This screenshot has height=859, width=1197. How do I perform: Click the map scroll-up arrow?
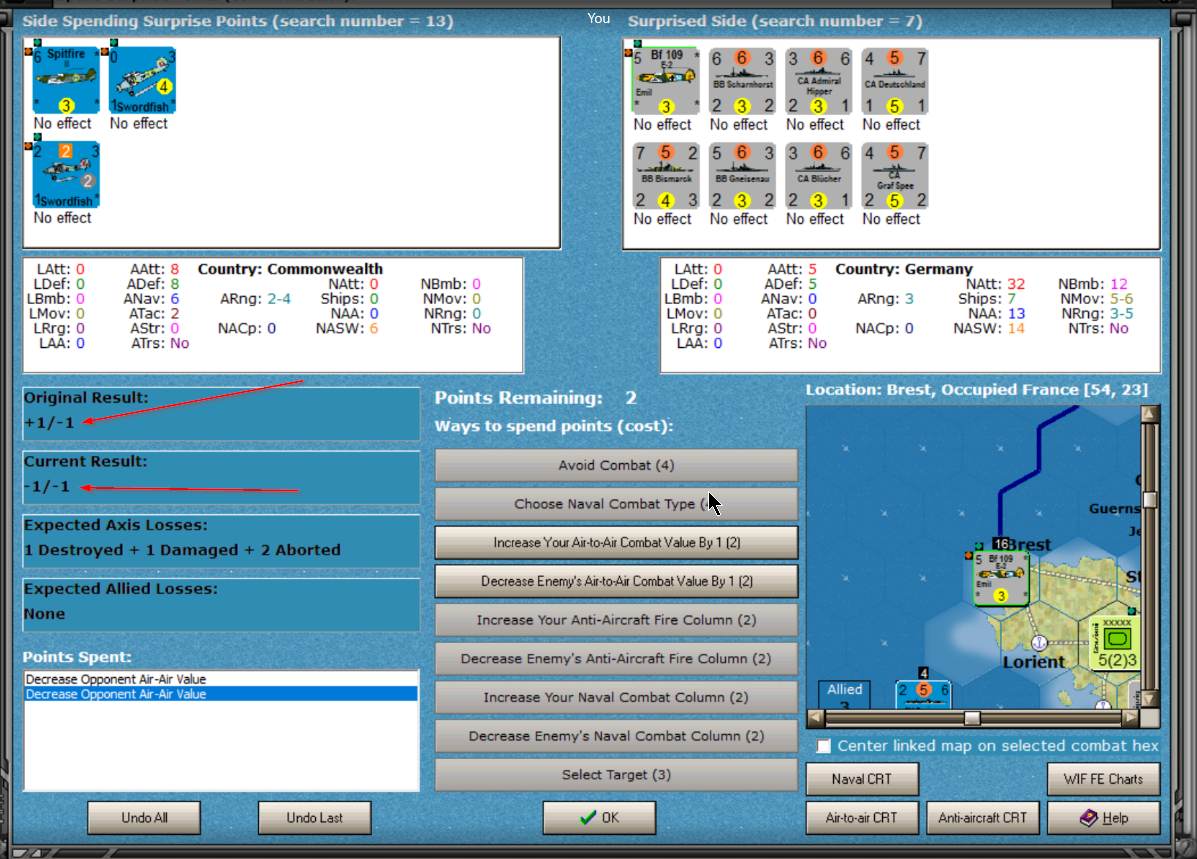[1150, 414]
